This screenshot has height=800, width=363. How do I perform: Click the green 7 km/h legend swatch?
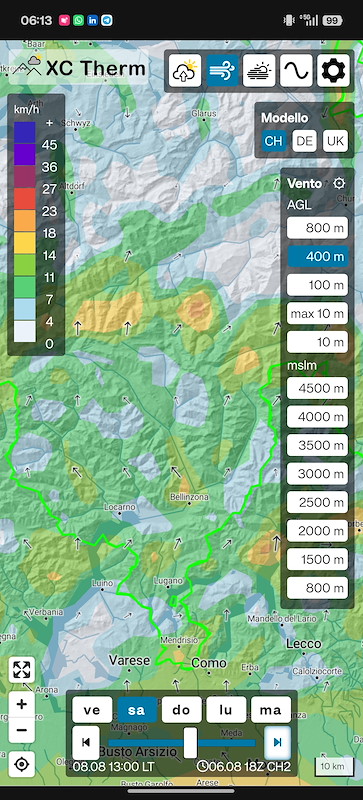pos(25,287)
